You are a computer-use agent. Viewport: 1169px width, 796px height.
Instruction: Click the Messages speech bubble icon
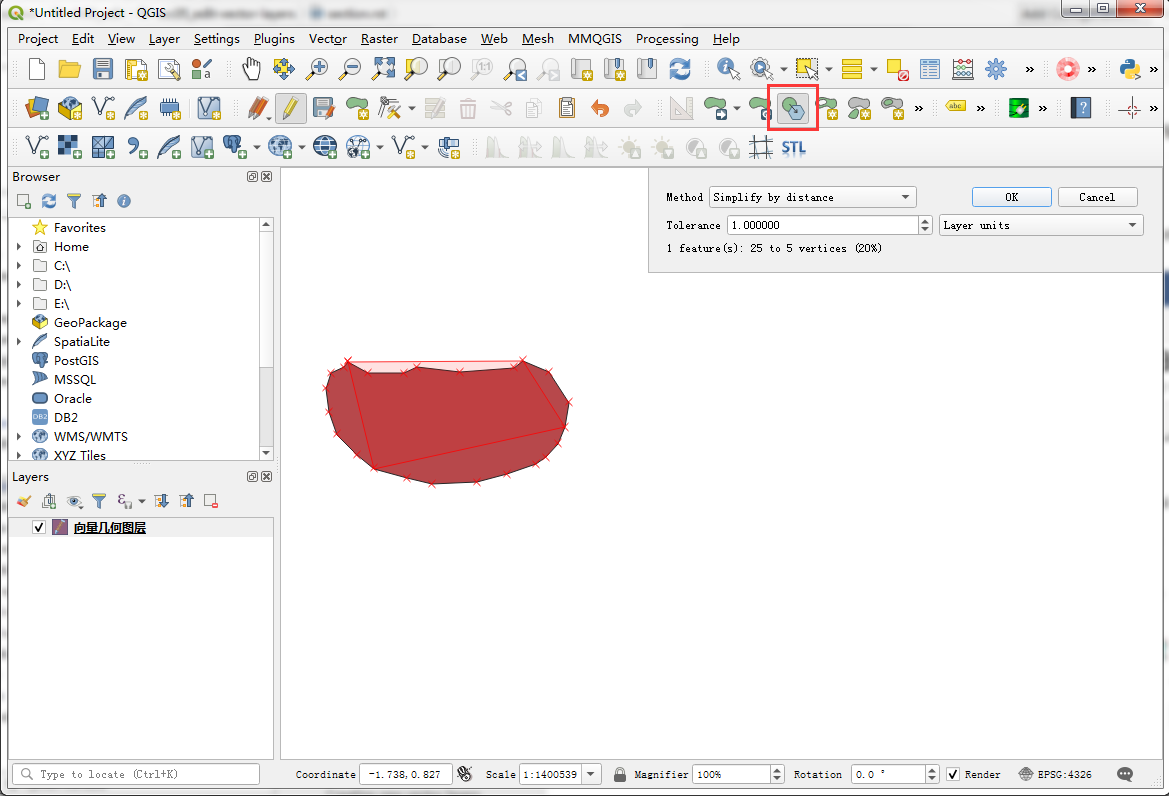pyautogui.click(x=1125, y=774)
